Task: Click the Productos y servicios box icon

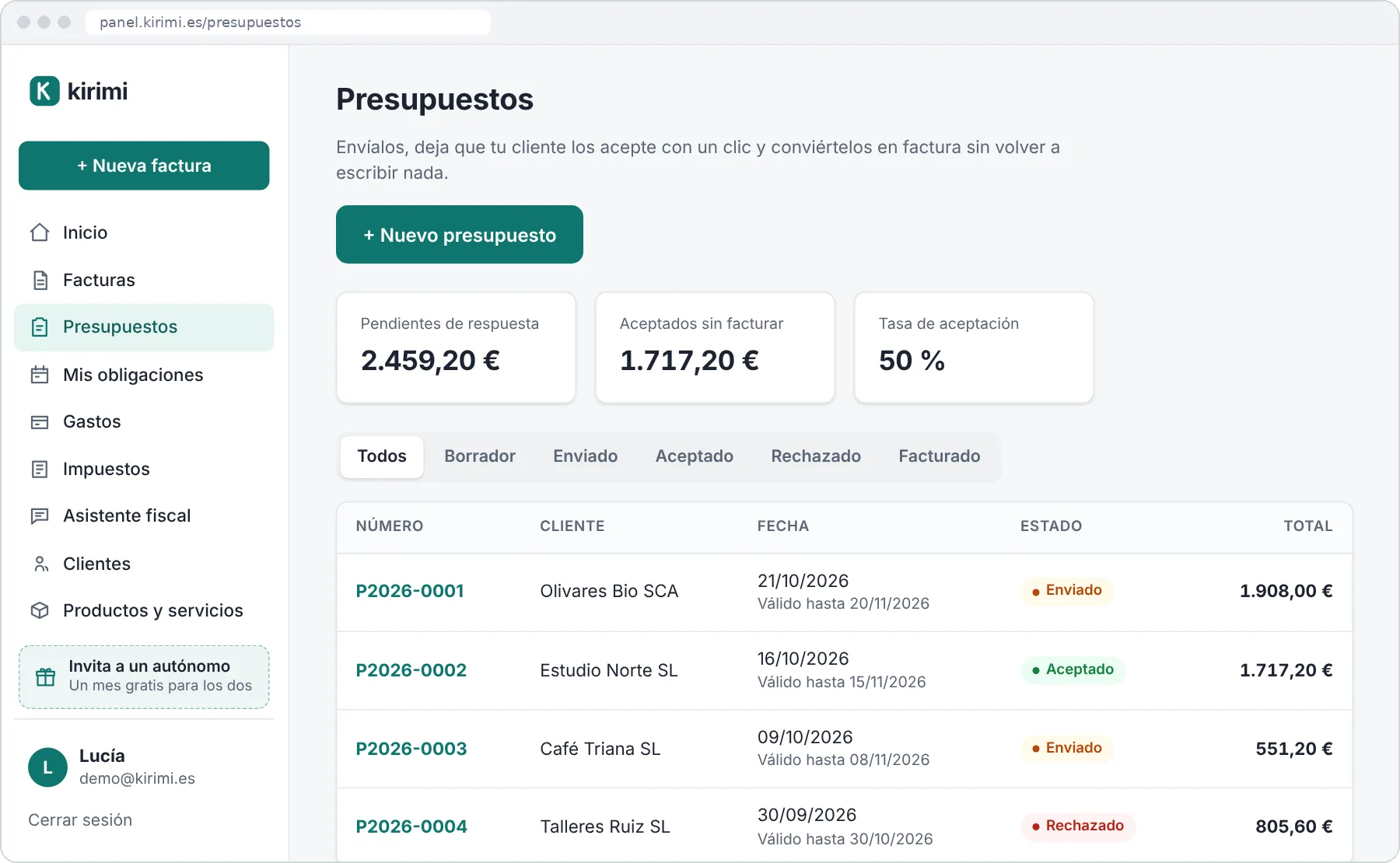Action: coord(40,610)
